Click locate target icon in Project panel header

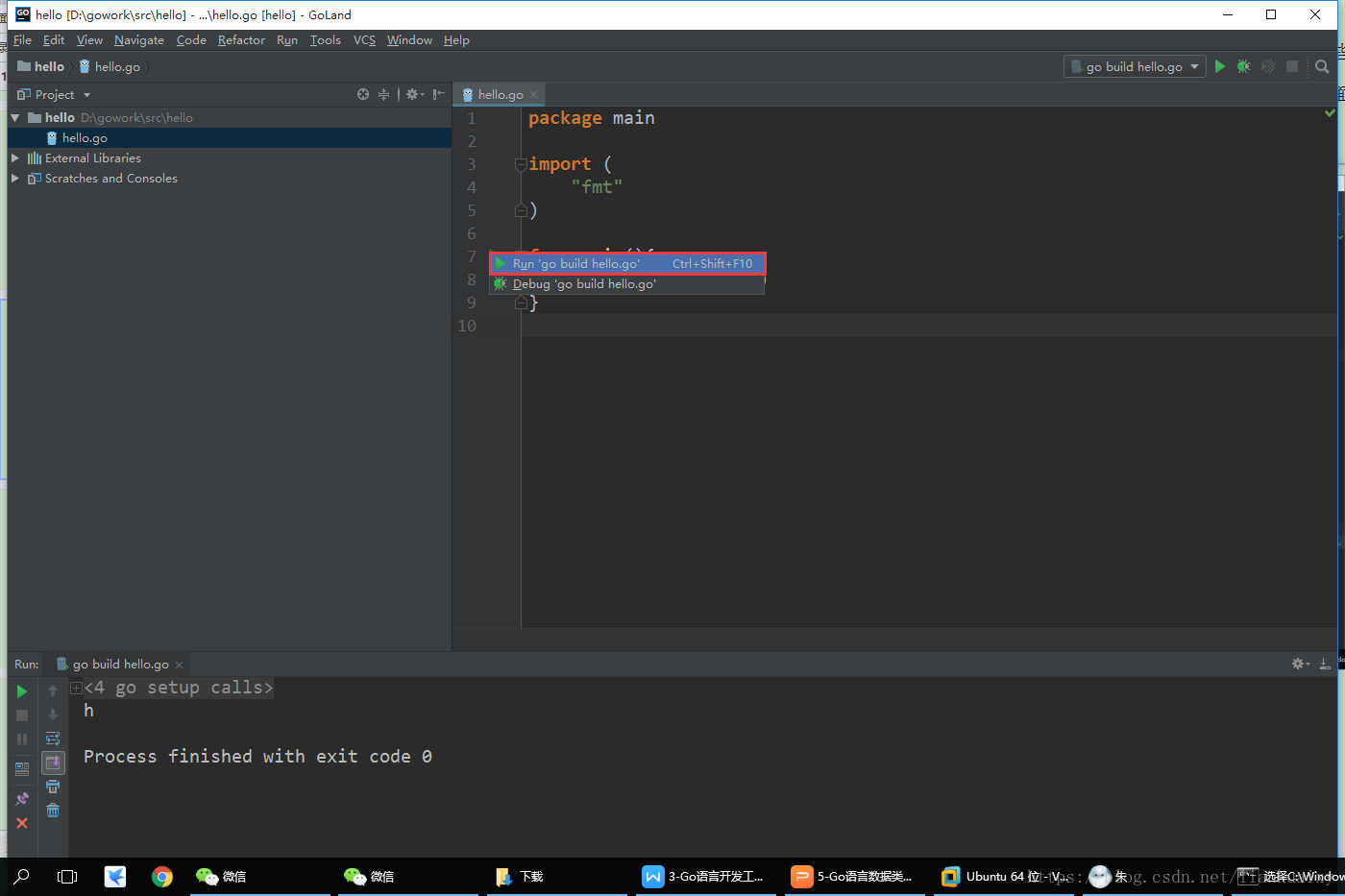click(x=363, y=94)
